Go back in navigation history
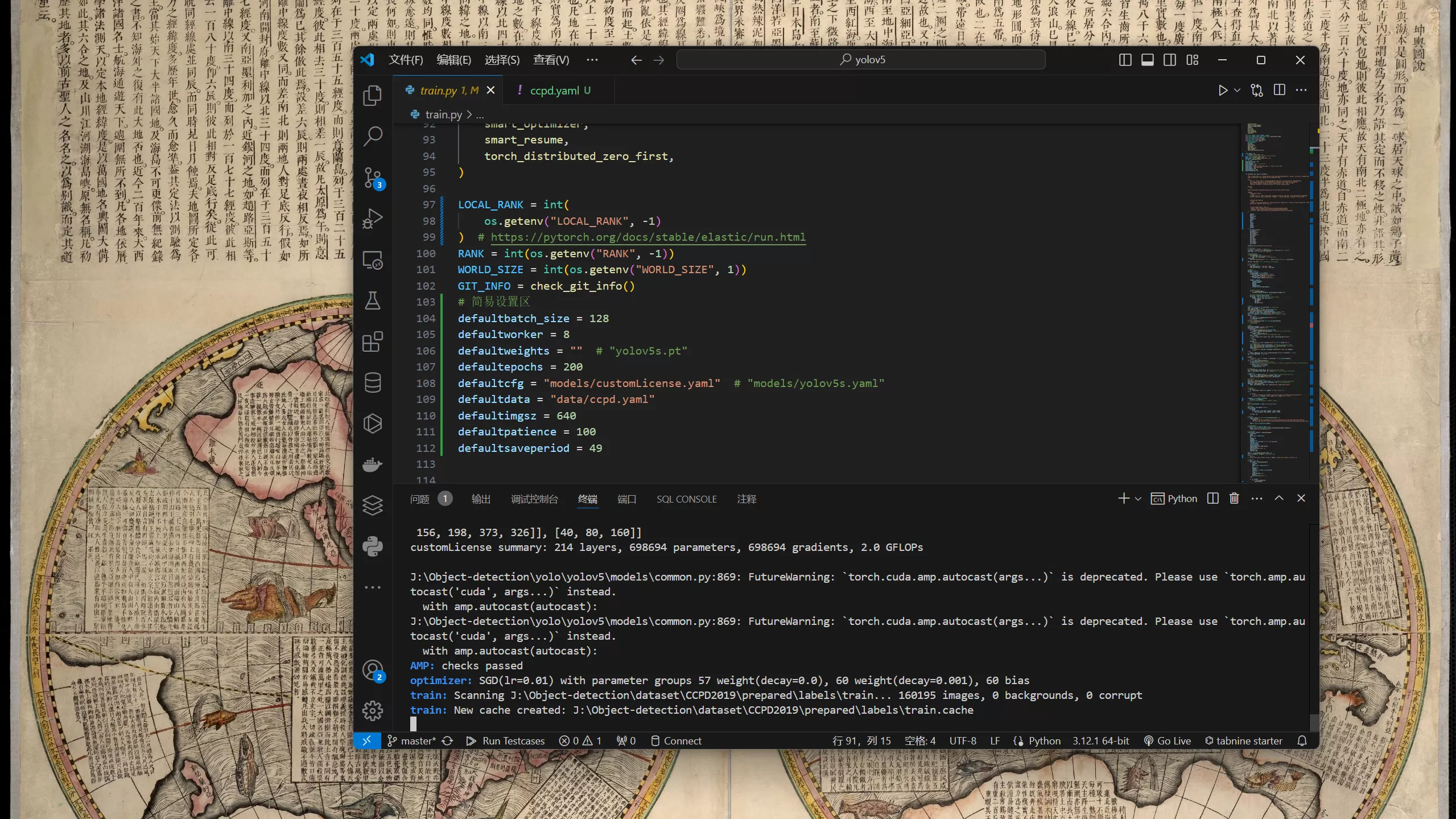The height and width of the screenshot is (819, 1456). coord(636,60)
